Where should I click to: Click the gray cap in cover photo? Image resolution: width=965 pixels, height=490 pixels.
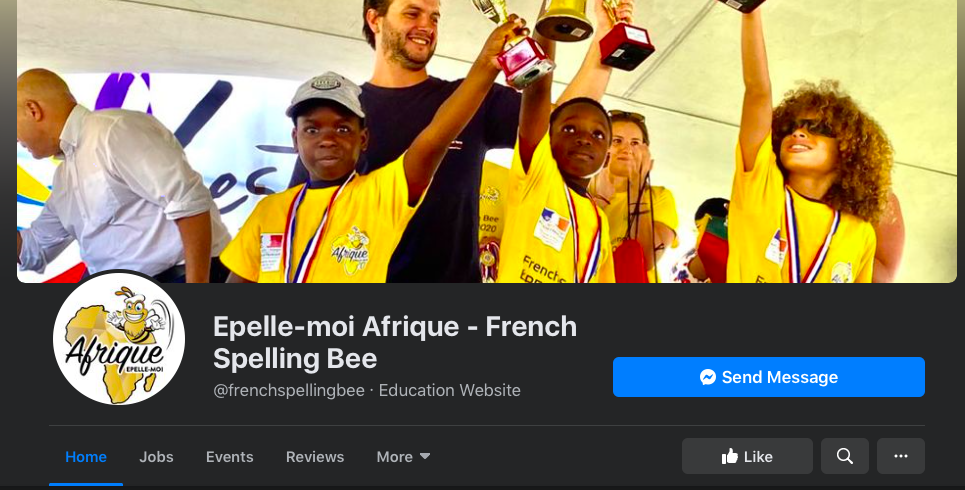(x=326, y=94)
